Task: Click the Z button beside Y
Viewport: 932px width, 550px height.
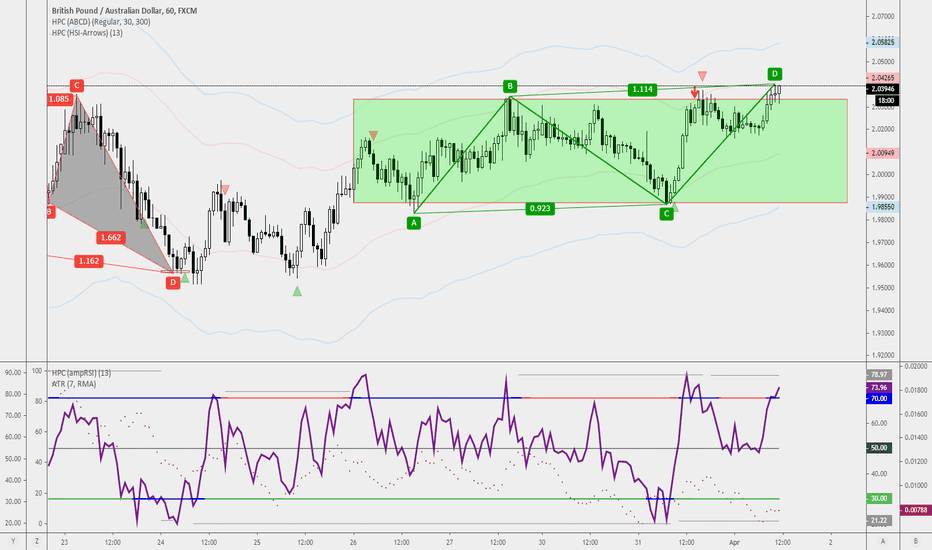Action: [37, 541]
